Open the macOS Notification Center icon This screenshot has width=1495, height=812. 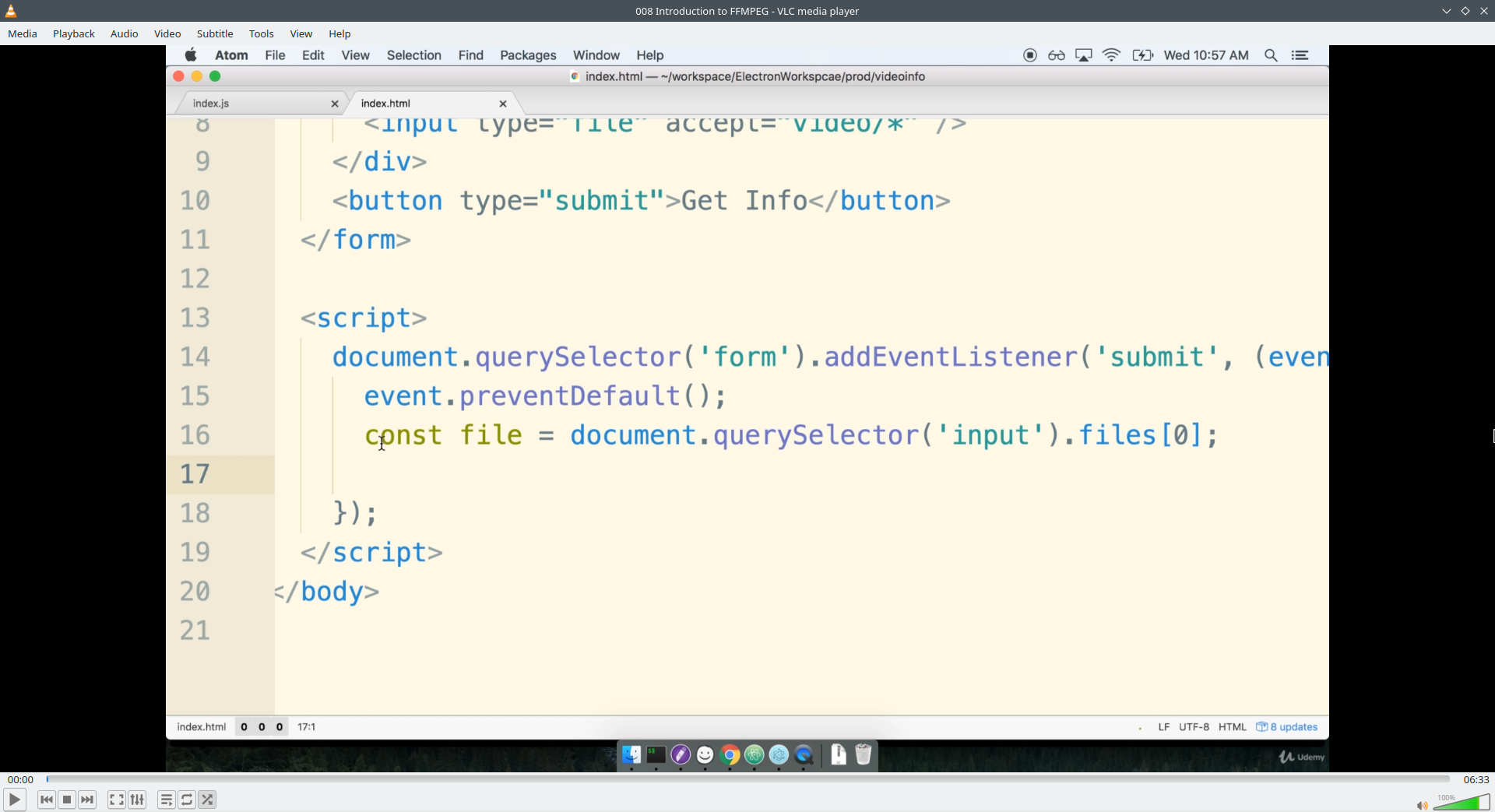(x=1300, y=55)
